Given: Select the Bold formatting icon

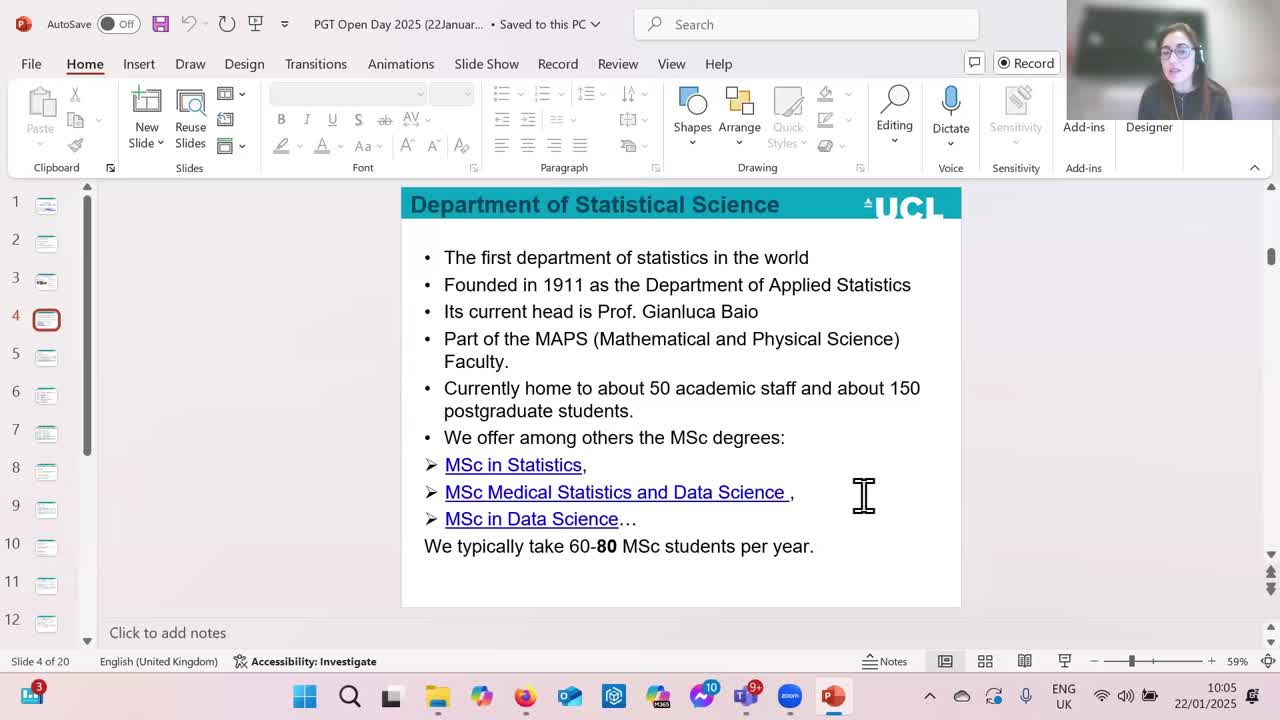Looking at the screenshot, I should pos(281,119).
